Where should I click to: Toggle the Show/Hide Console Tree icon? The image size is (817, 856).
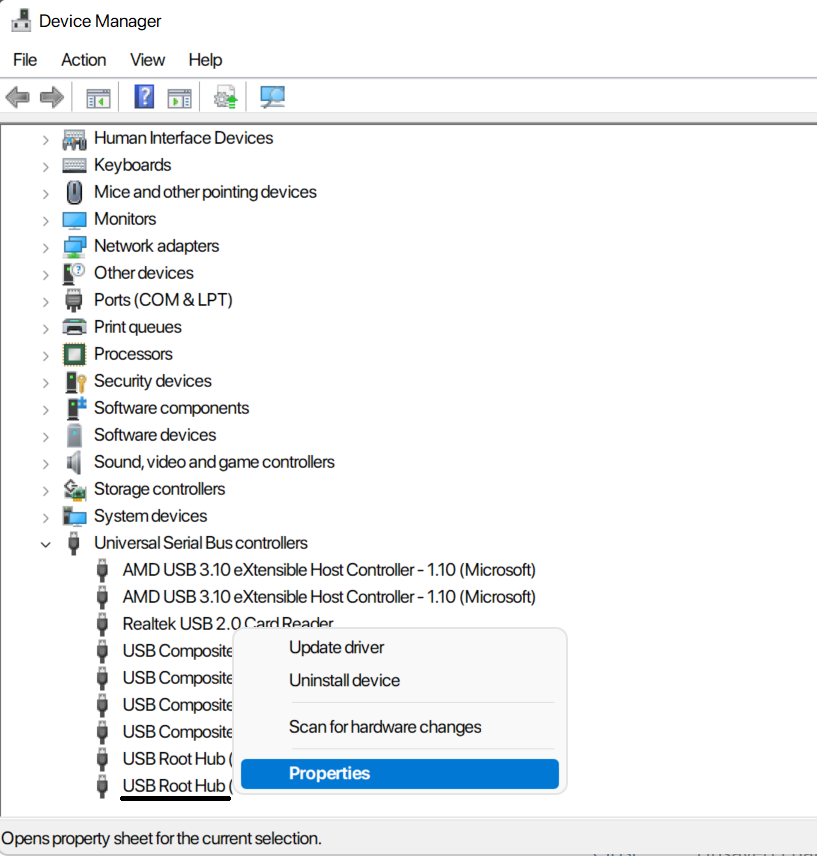(x=98, y=99)
